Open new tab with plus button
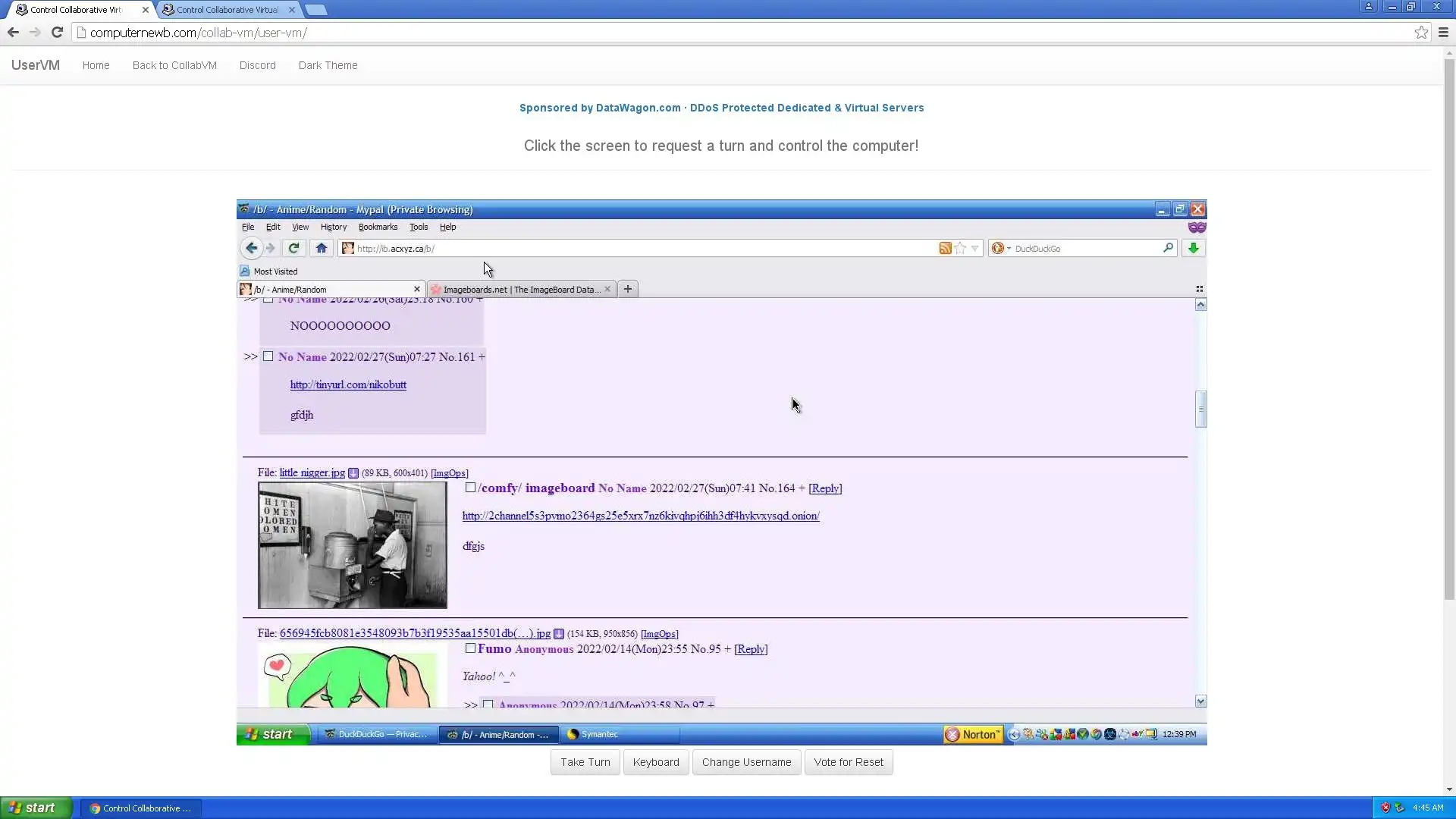 (x=627, y=289)
